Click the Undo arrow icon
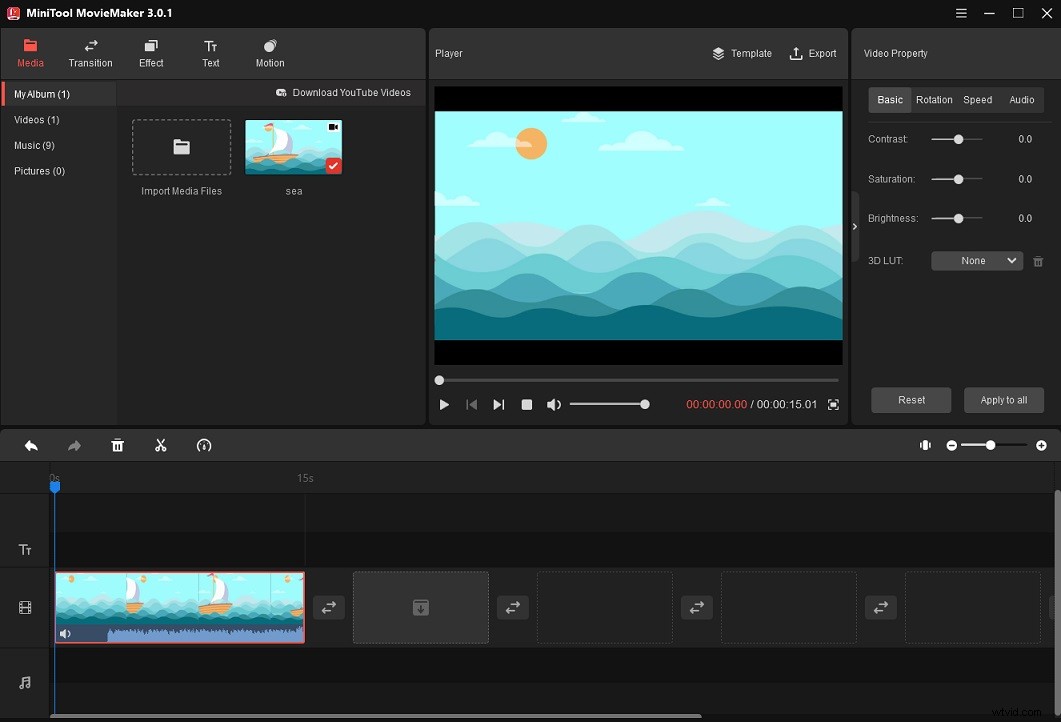This screenshot has height=722, width=1061. click(x=30, y=445)
